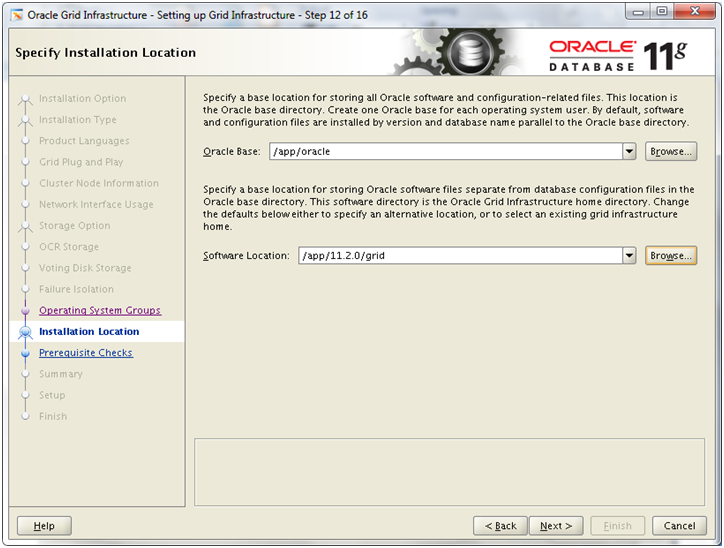Click Browse button next to Oracle Base
The width and height of the screenshot is (724, 548).
coord(670,151)
